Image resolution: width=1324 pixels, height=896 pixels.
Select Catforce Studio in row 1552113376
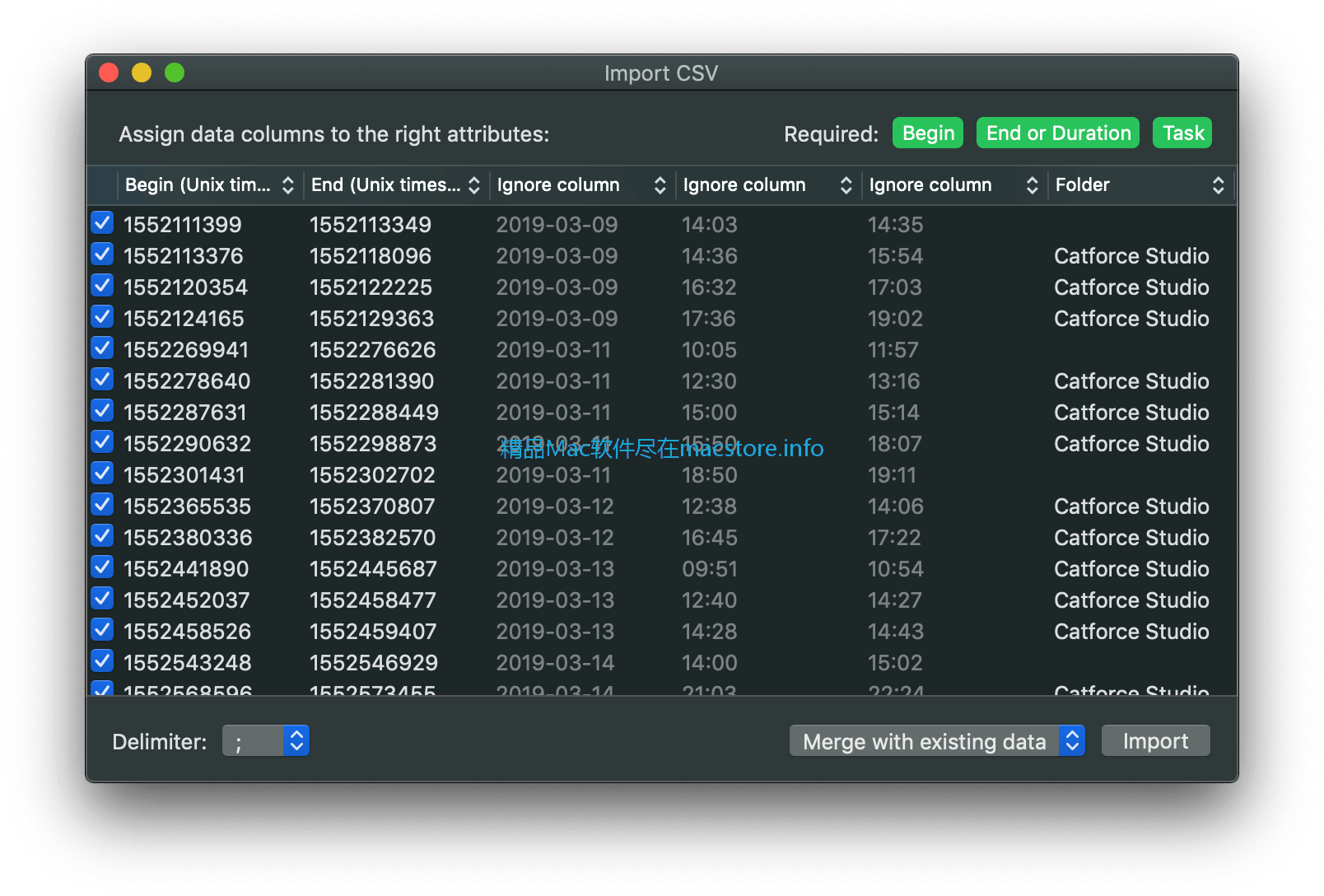point(1131,256)
